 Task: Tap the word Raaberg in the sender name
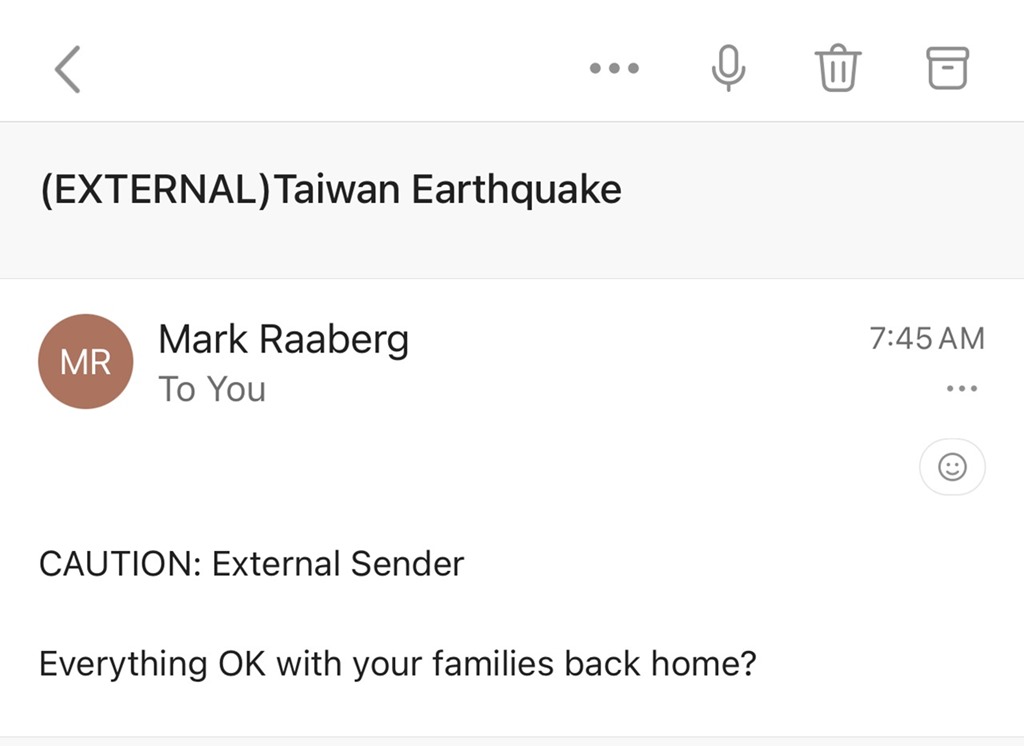pyautogui.click(x=334, y=340)
